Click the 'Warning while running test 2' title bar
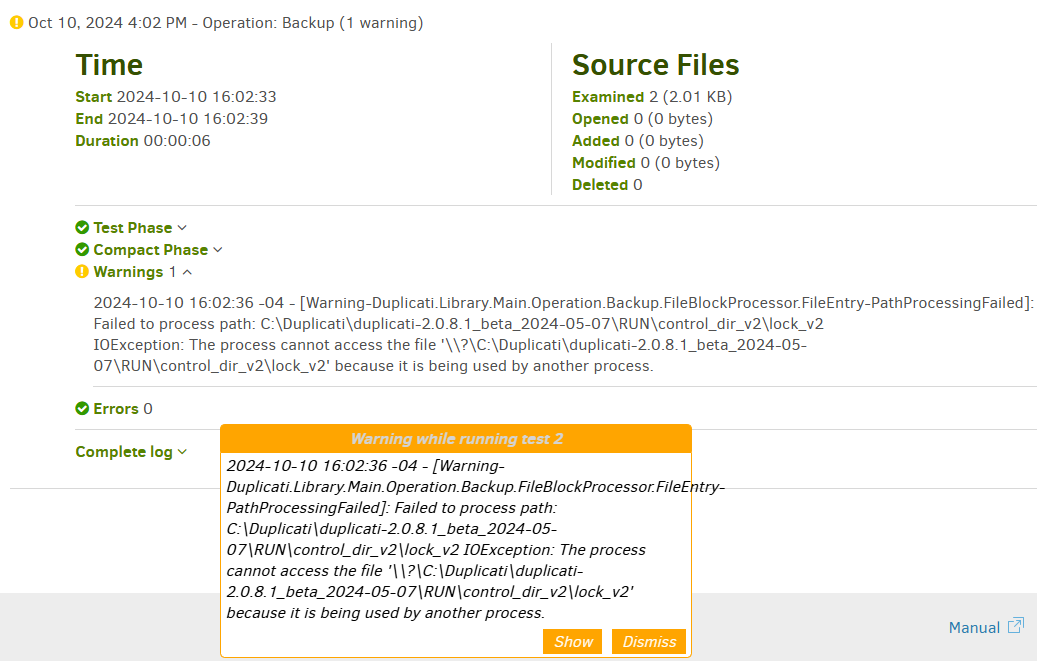1037x661 pixels. coord(456,439)
